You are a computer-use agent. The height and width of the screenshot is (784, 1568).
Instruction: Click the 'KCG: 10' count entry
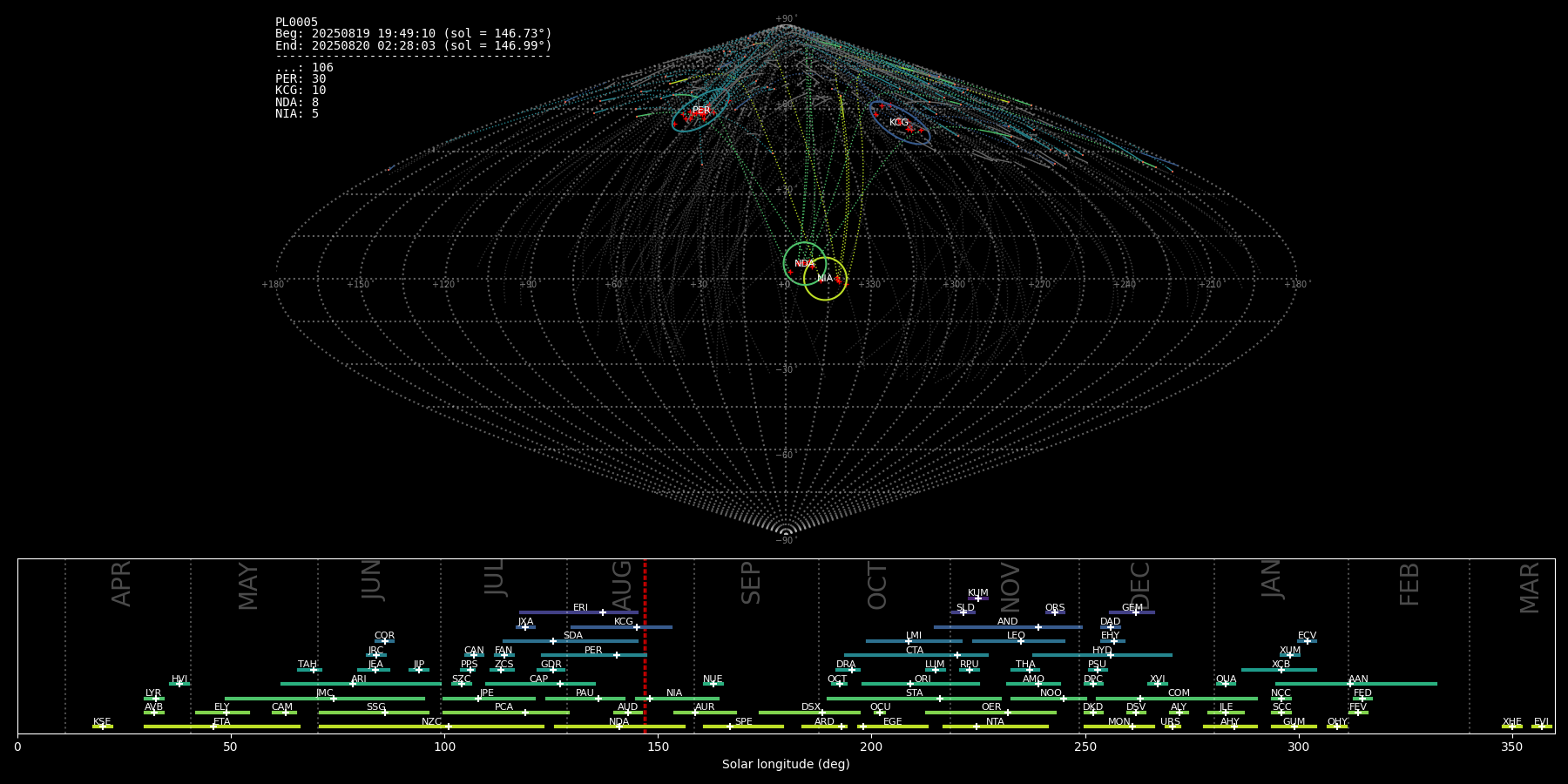(x=301, y=91)
